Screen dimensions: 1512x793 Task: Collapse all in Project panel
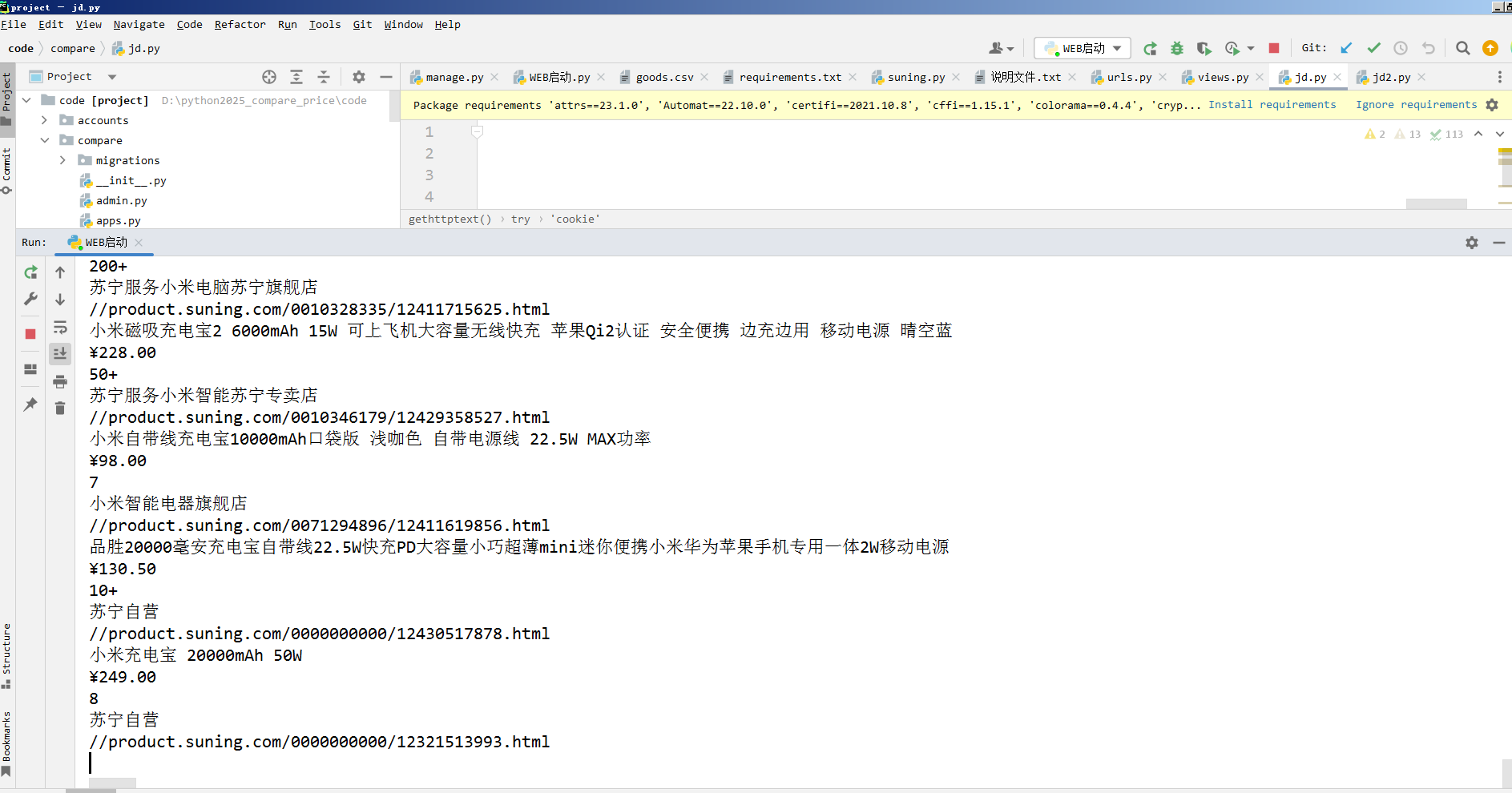[324, 77]
